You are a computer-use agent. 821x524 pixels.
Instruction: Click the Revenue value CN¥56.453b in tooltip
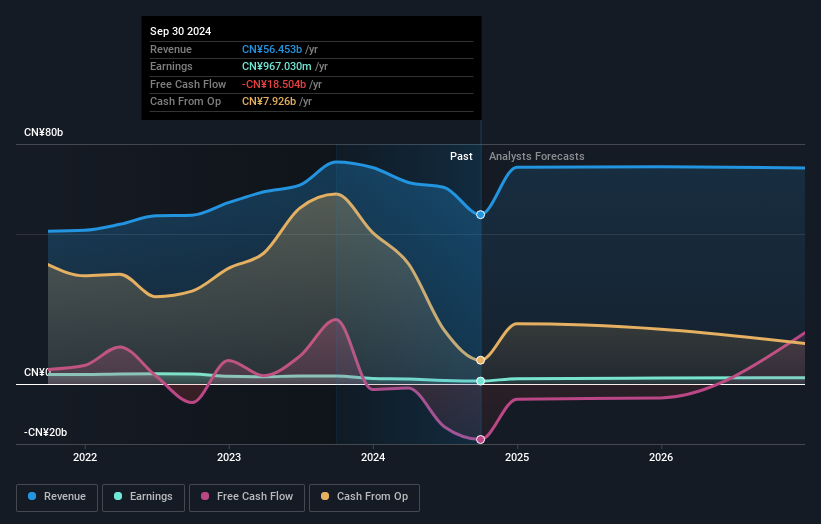272,49
